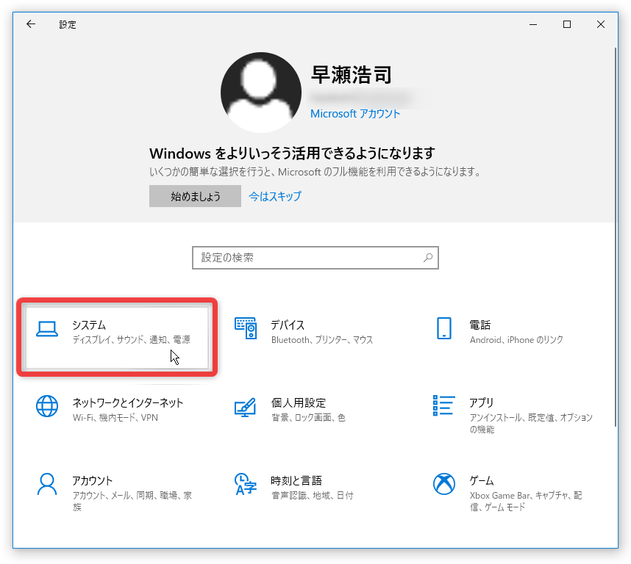Screen dimensions: 631x564
Task: Minimize the 設定 window
Action: [533, 25]
